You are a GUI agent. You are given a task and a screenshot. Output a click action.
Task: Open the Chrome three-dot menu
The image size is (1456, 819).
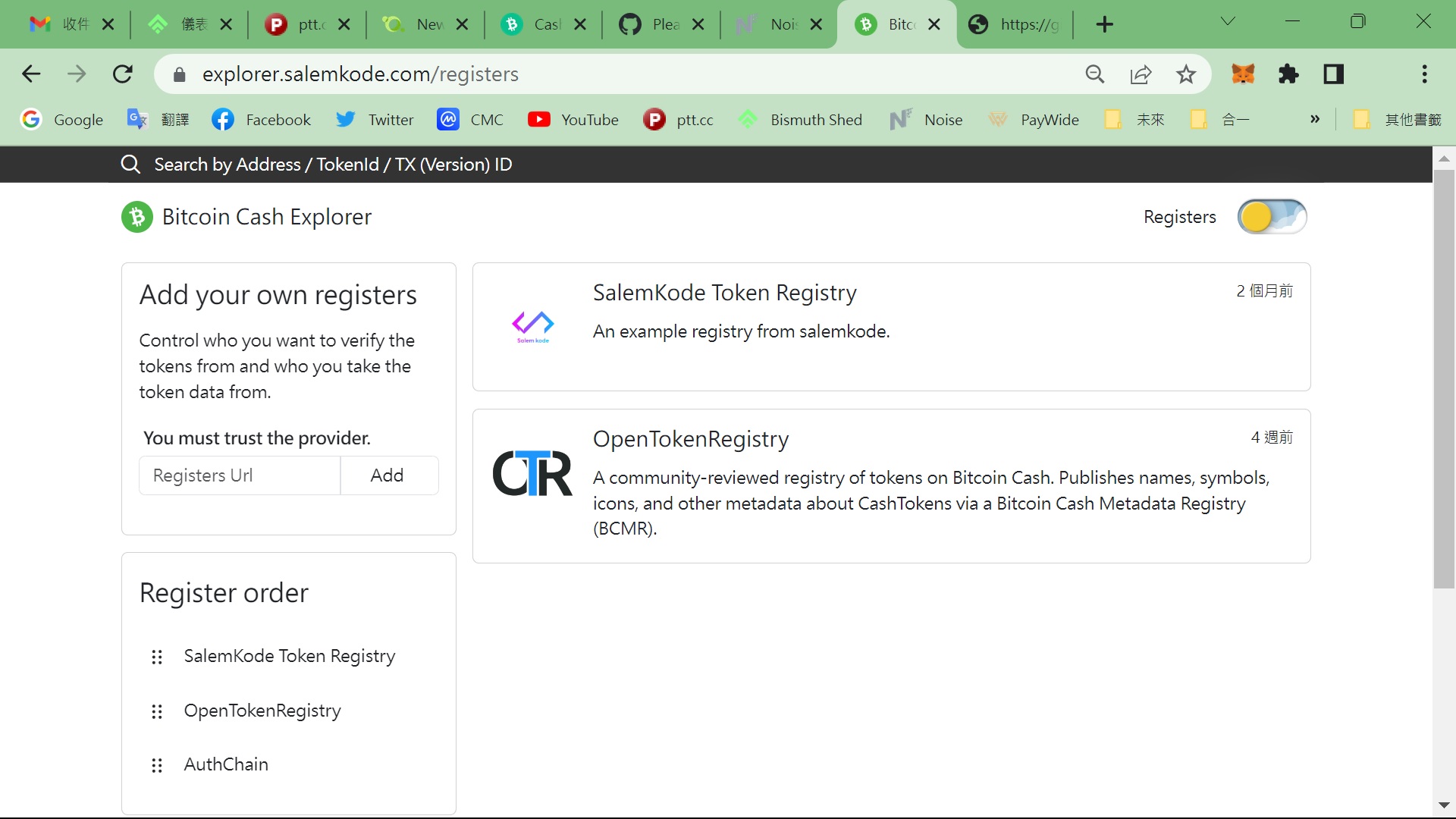pos(1425,74)
